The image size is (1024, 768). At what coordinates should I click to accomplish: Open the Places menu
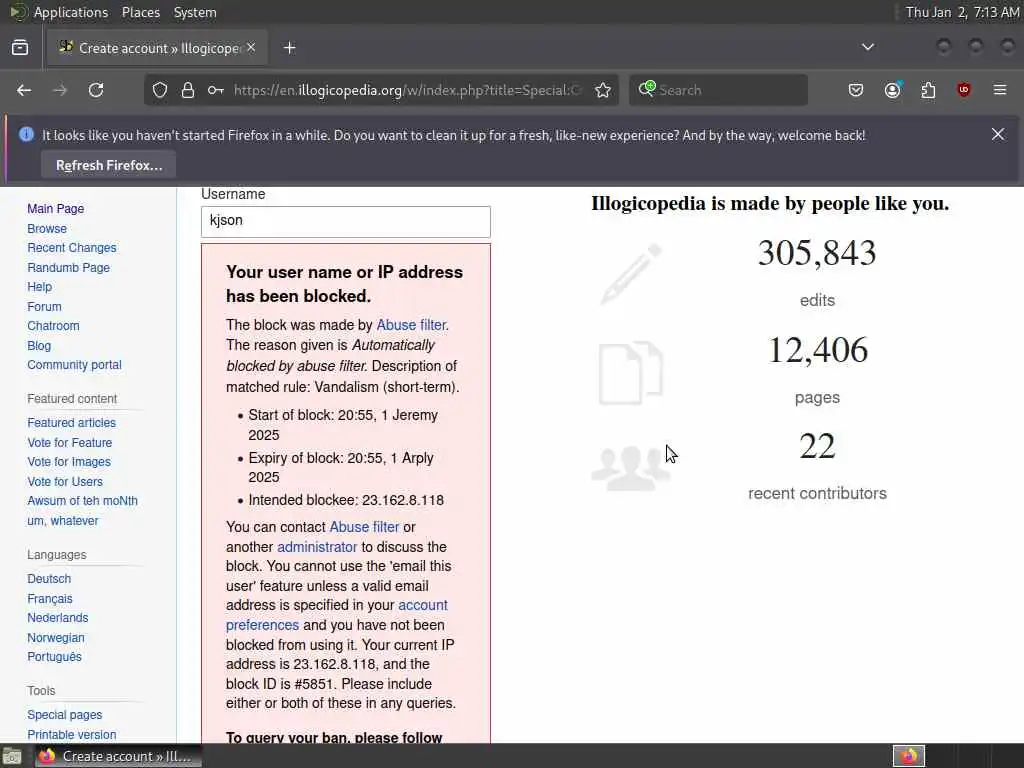pyautogui.click(x=140, y=12)
